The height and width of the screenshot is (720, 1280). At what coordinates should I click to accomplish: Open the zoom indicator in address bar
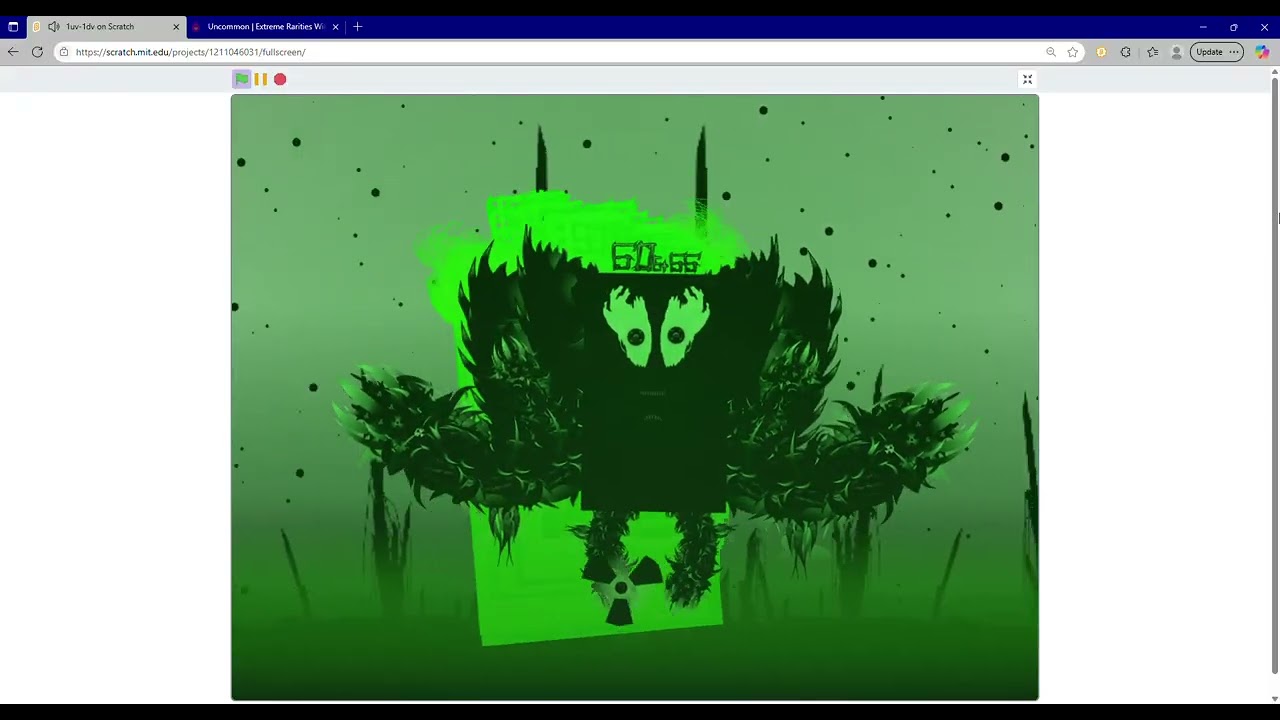click(1051, 52)
